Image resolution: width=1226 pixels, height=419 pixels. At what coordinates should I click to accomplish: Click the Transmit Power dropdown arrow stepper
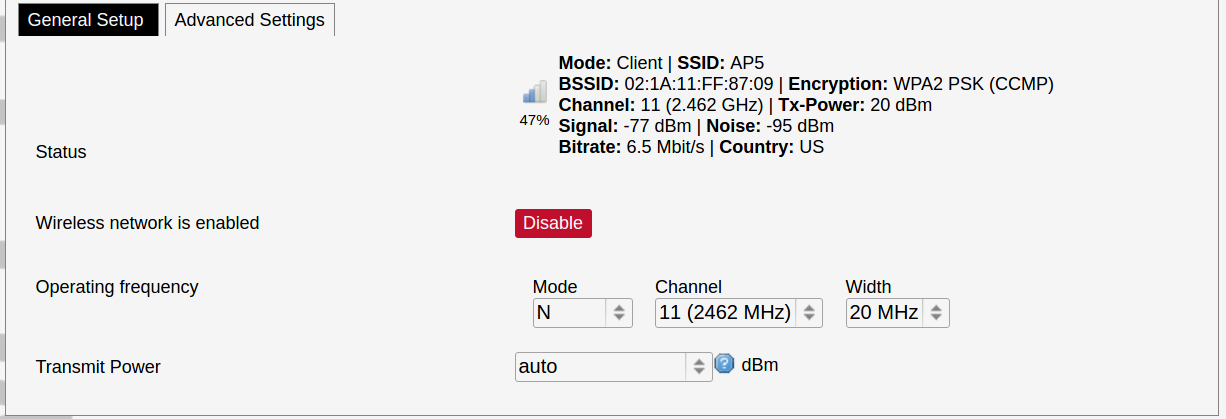[698, 367]
